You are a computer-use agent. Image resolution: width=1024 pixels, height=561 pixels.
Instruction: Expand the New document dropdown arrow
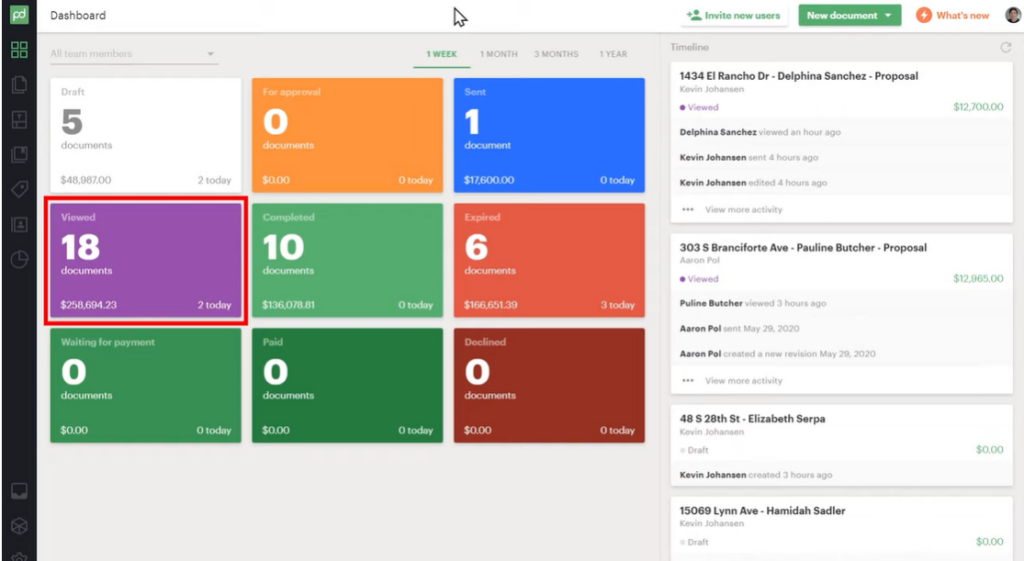coord(888,15)
